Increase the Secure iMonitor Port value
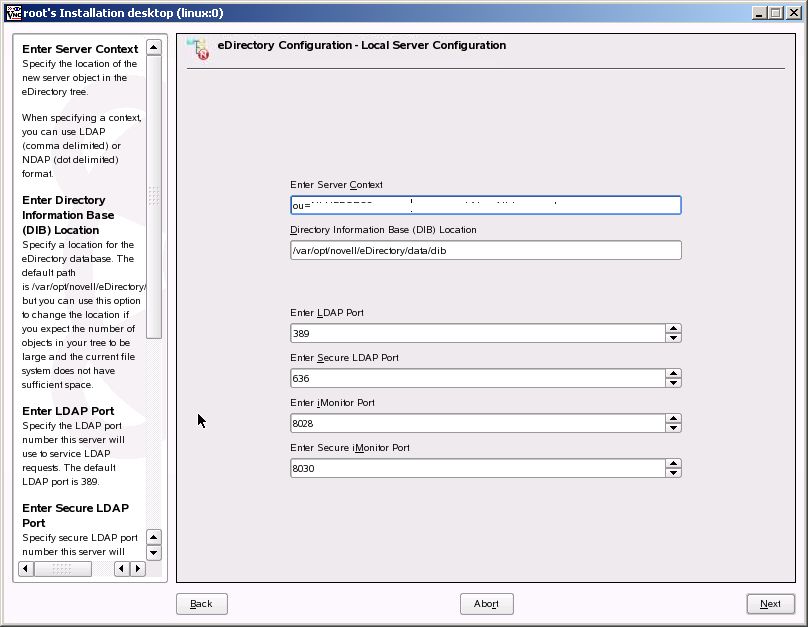Viewport: 808px width, 627px height. tap(673, 463)
